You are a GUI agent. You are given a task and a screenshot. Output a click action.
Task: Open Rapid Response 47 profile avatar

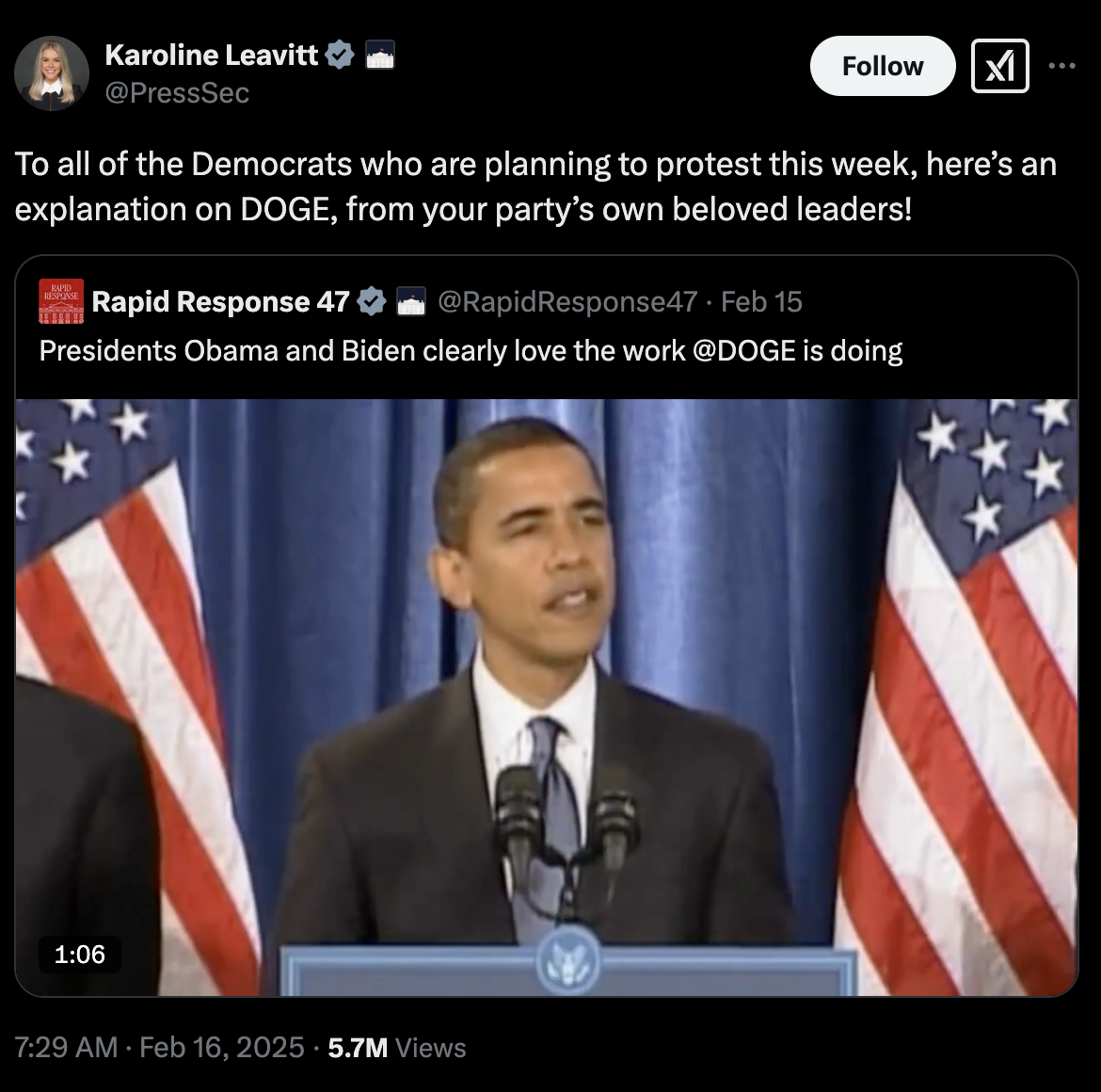(x=61, y=301)
